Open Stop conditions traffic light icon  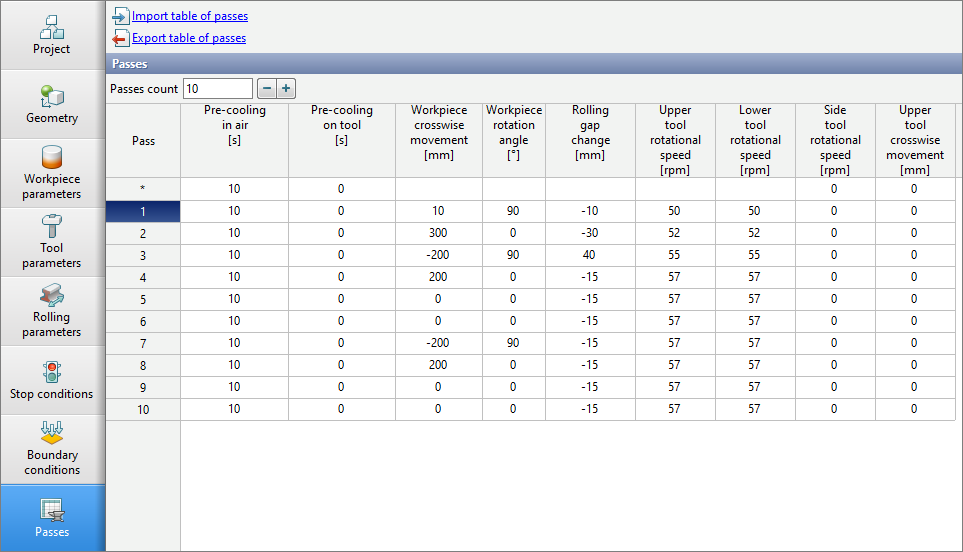[x=52, y=371]
